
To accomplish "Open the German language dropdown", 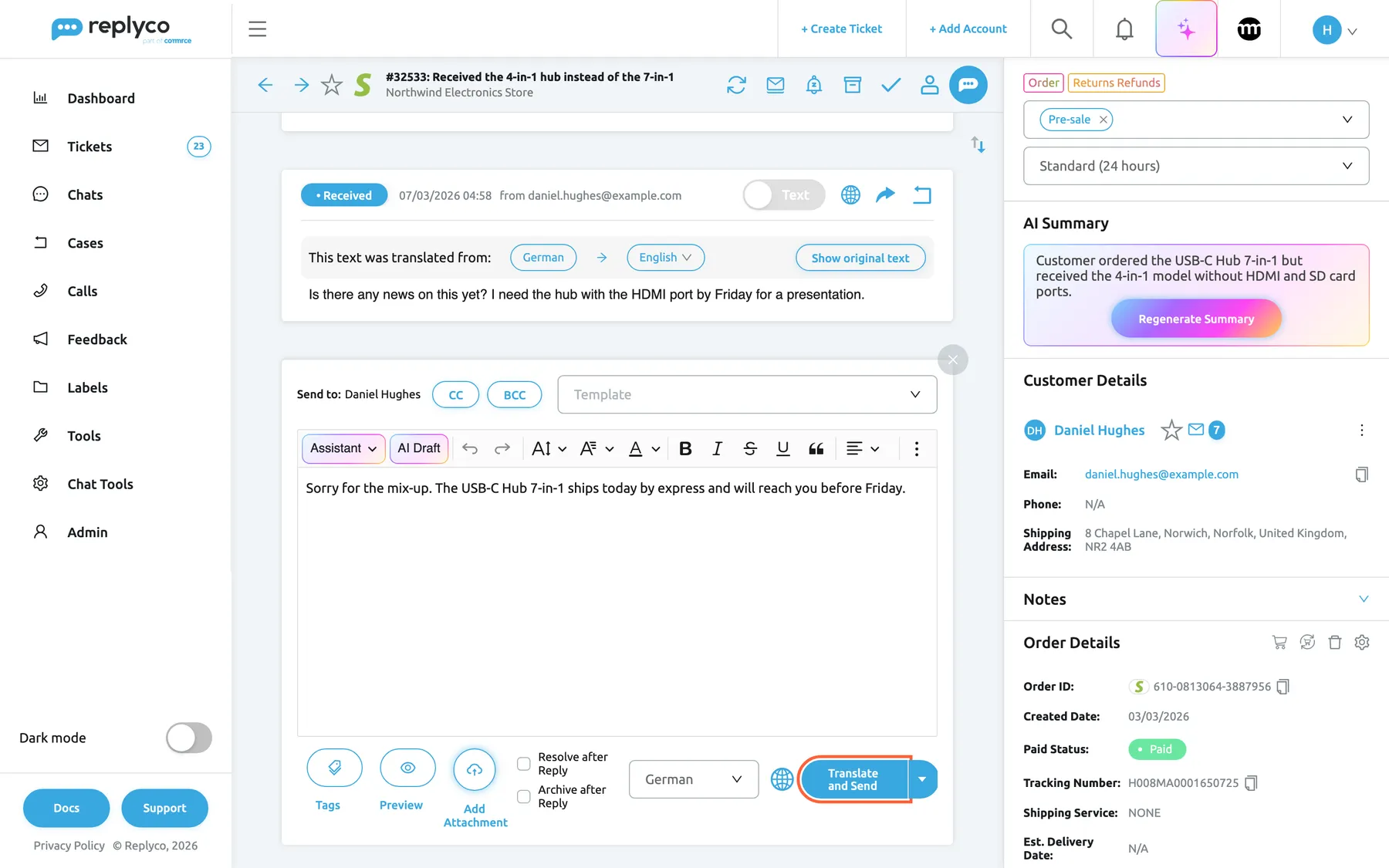I will point(694,779).
